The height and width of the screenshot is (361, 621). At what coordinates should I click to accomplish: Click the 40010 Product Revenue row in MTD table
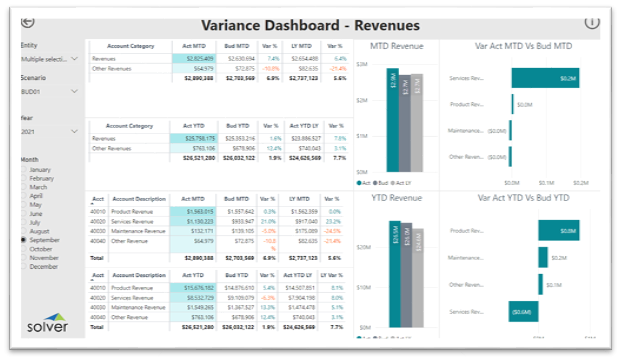[x=216, y=211]
